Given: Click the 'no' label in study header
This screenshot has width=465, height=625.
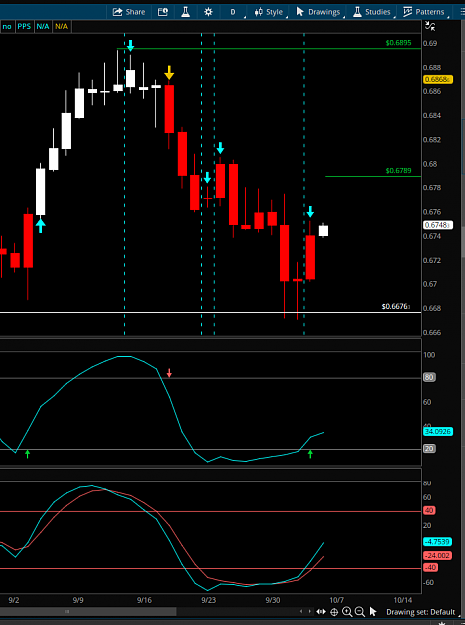Looking at the screenshot, I should (x=7, y=27).
